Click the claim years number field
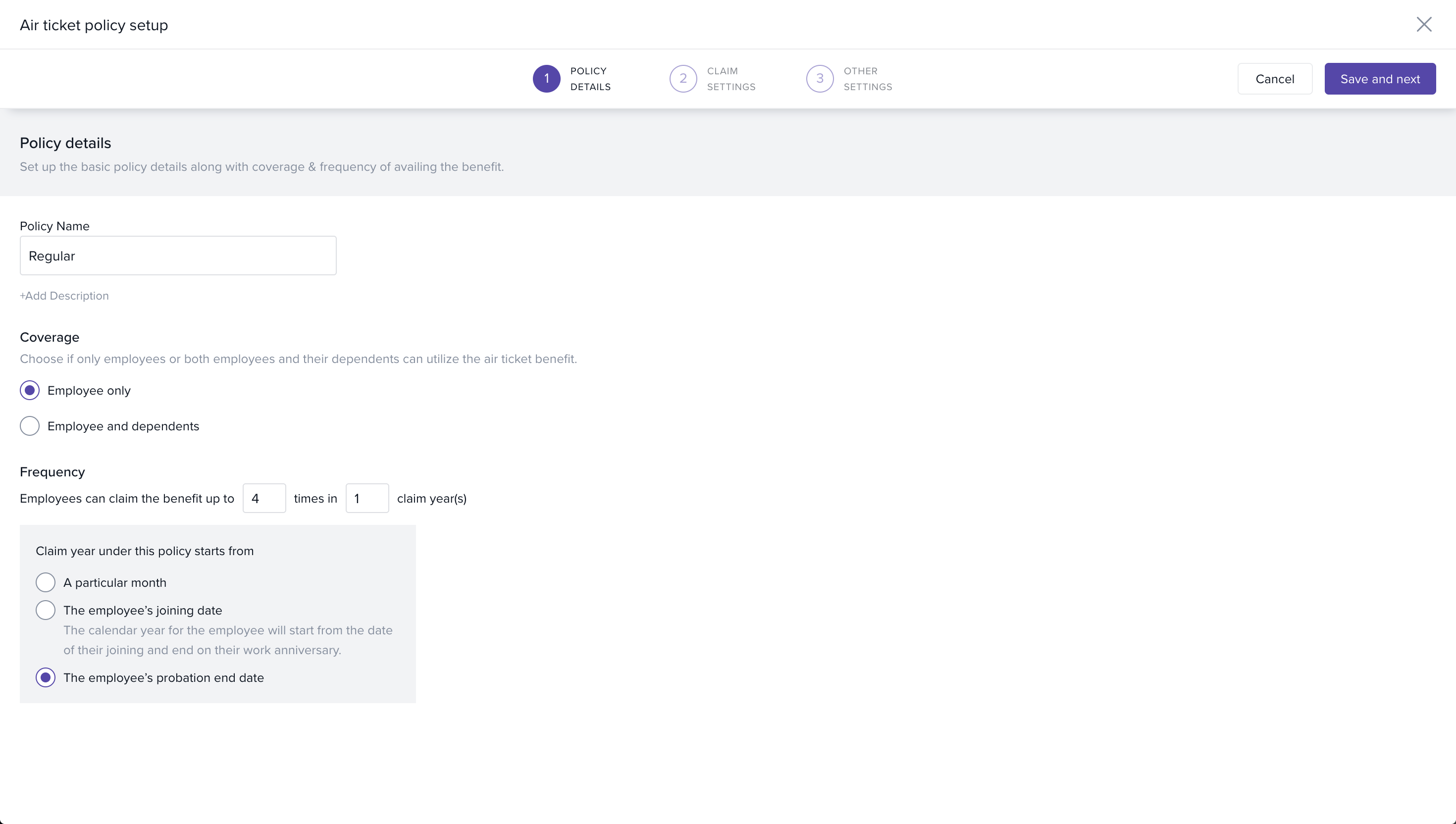This screenshot has width=1456, height=824. [x=366, y=499]
